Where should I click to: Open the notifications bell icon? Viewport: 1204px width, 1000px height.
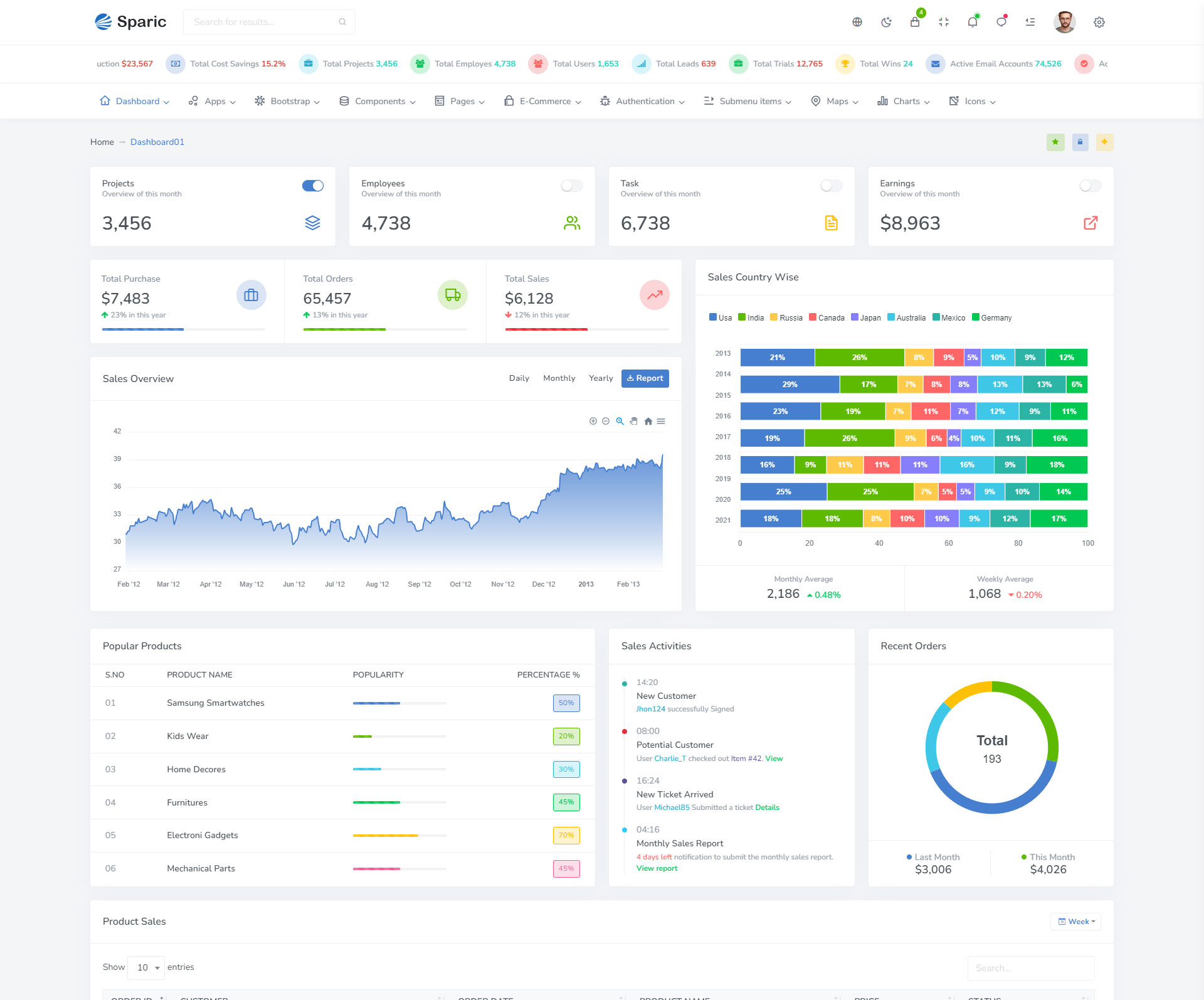[x=973, y=22]
